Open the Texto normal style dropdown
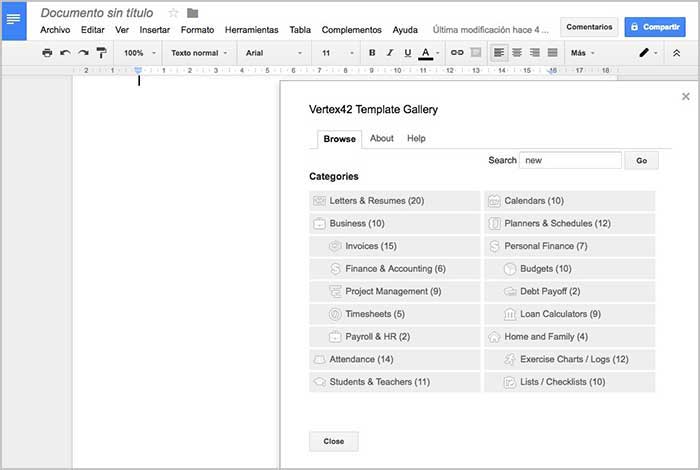The width and height of the screenshot is (700, 470). click(199, 53)
